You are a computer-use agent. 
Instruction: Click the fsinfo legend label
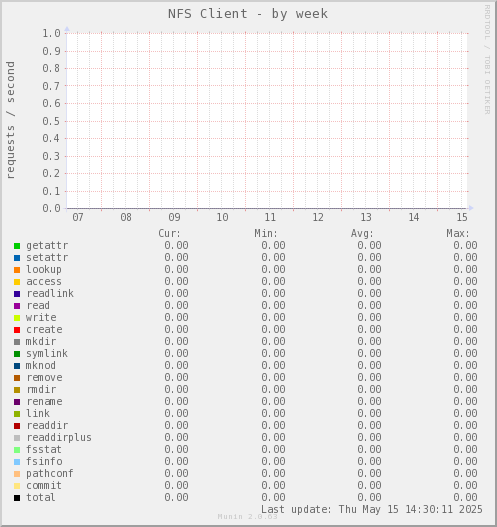coord(44,461)
